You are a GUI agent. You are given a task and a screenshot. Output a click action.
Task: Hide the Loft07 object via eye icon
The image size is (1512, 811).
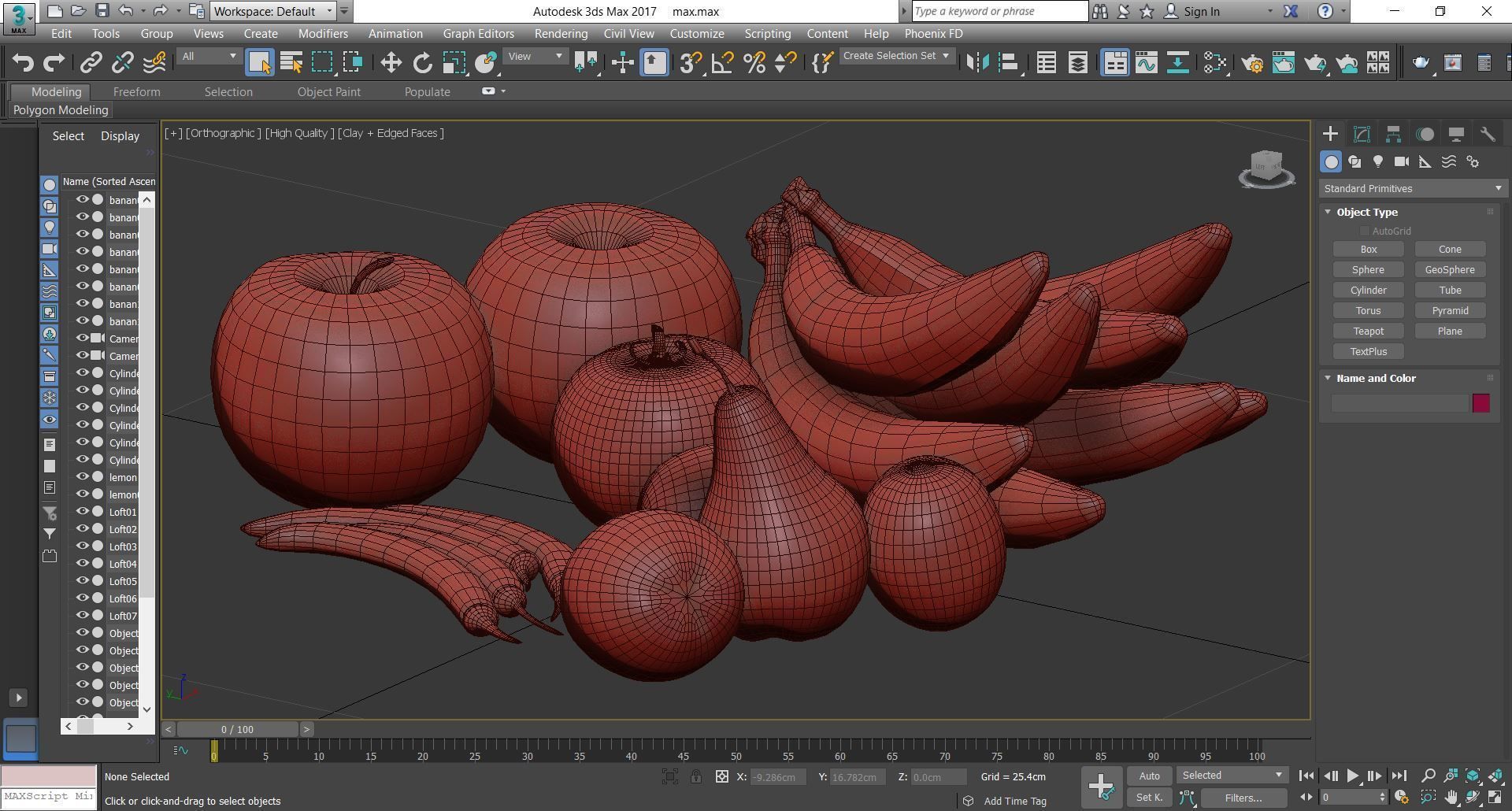pyautogui.click(x=82, y=616)
